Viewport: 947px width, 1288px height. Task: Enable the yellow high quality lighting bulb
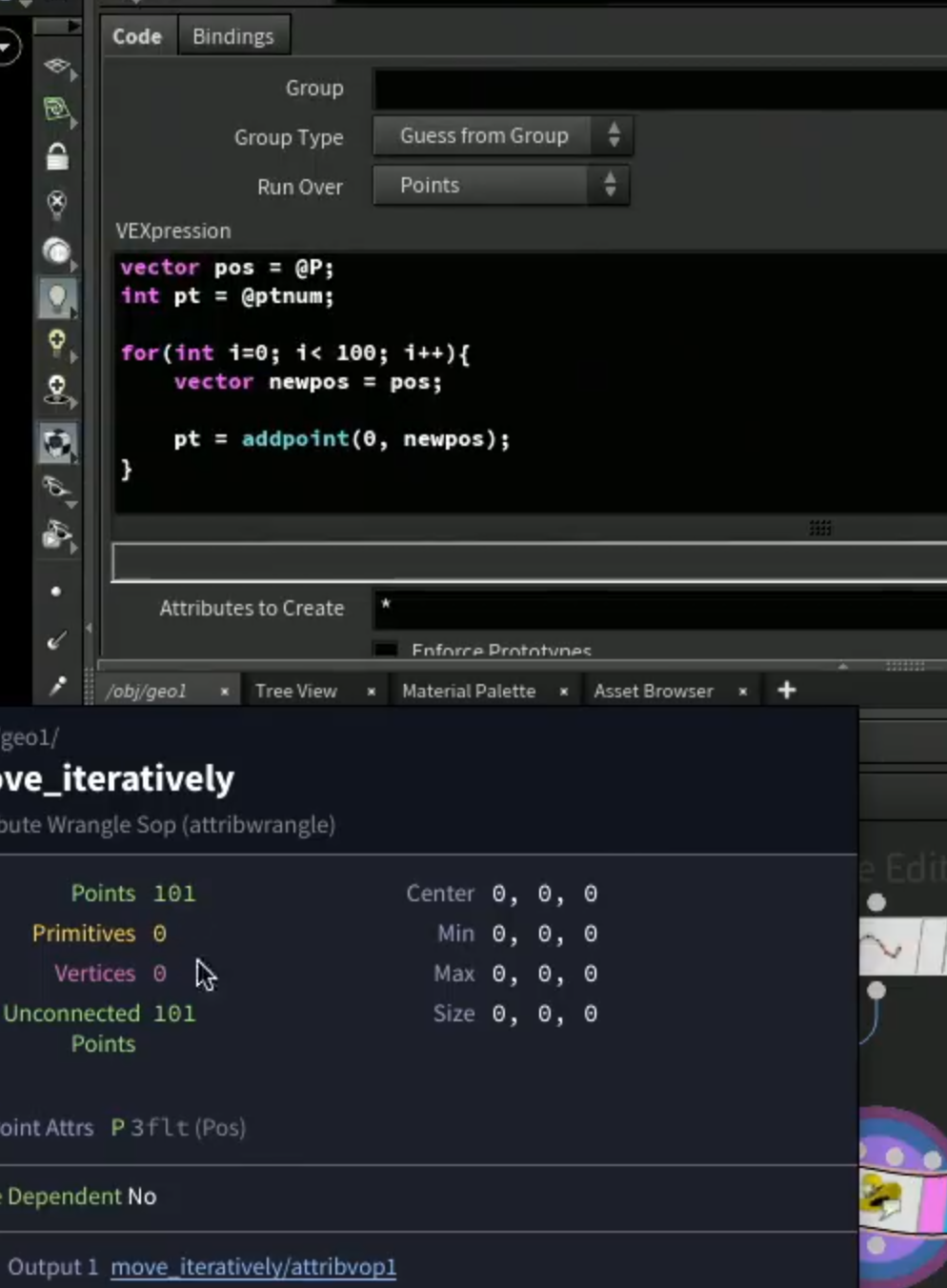point(57,343)
